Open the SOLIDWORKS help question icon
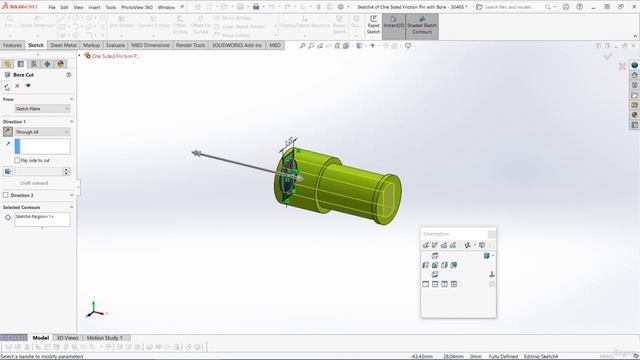 (579, 7)
